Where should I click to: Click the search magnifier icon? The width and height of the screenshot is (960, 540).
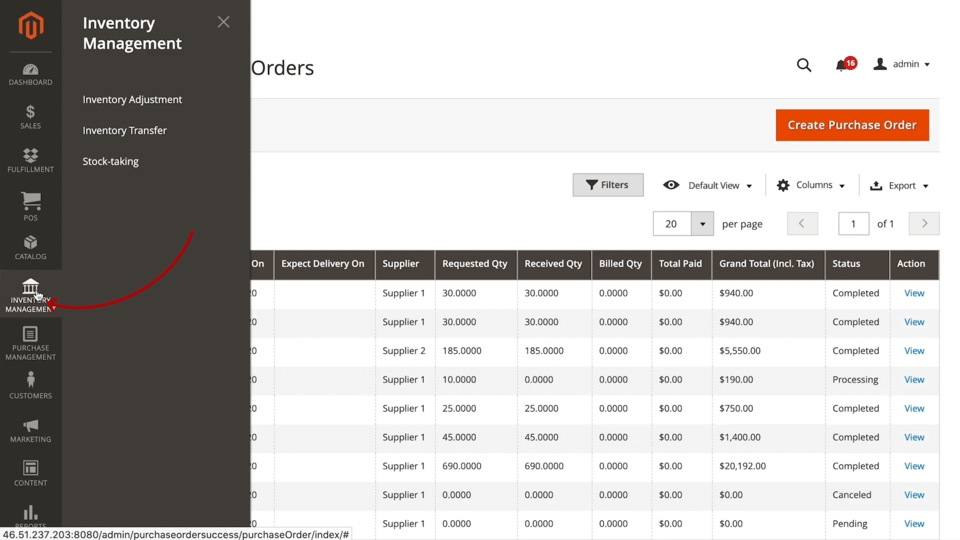coord(804,65)
